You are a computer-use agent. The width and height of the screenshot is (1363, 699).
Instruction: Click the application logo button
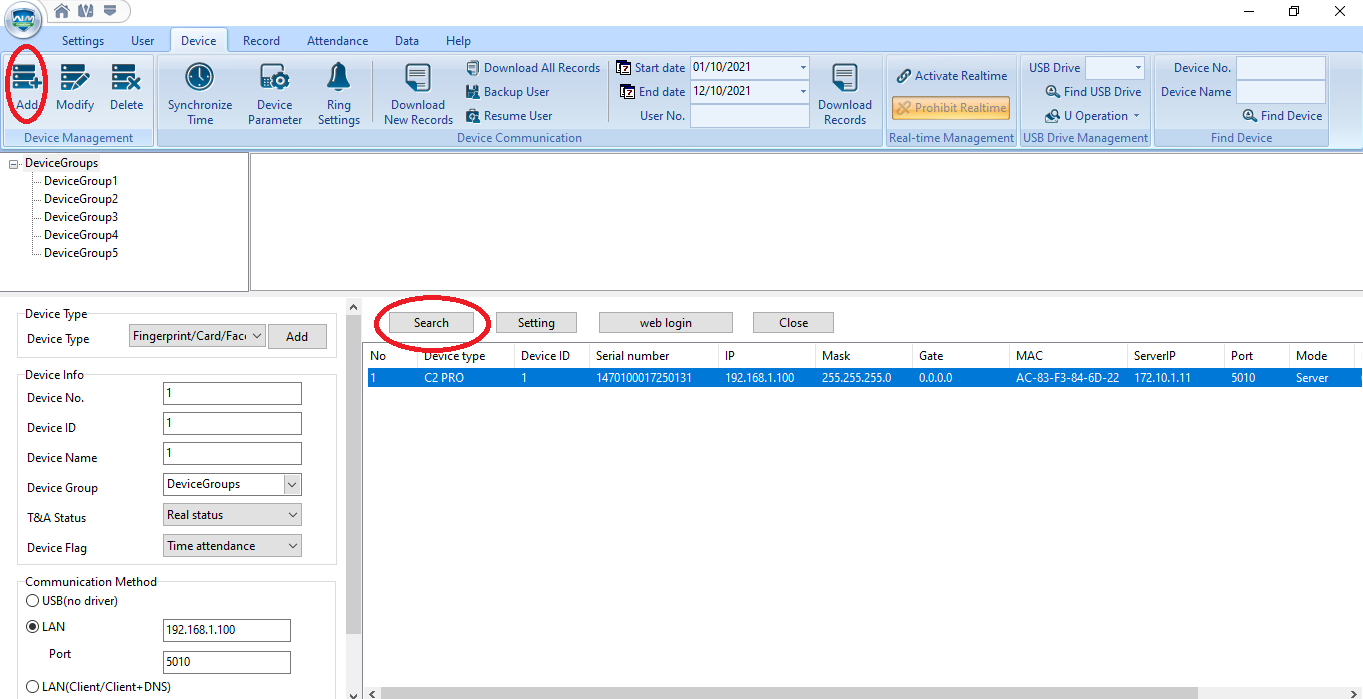pos(23,18)
